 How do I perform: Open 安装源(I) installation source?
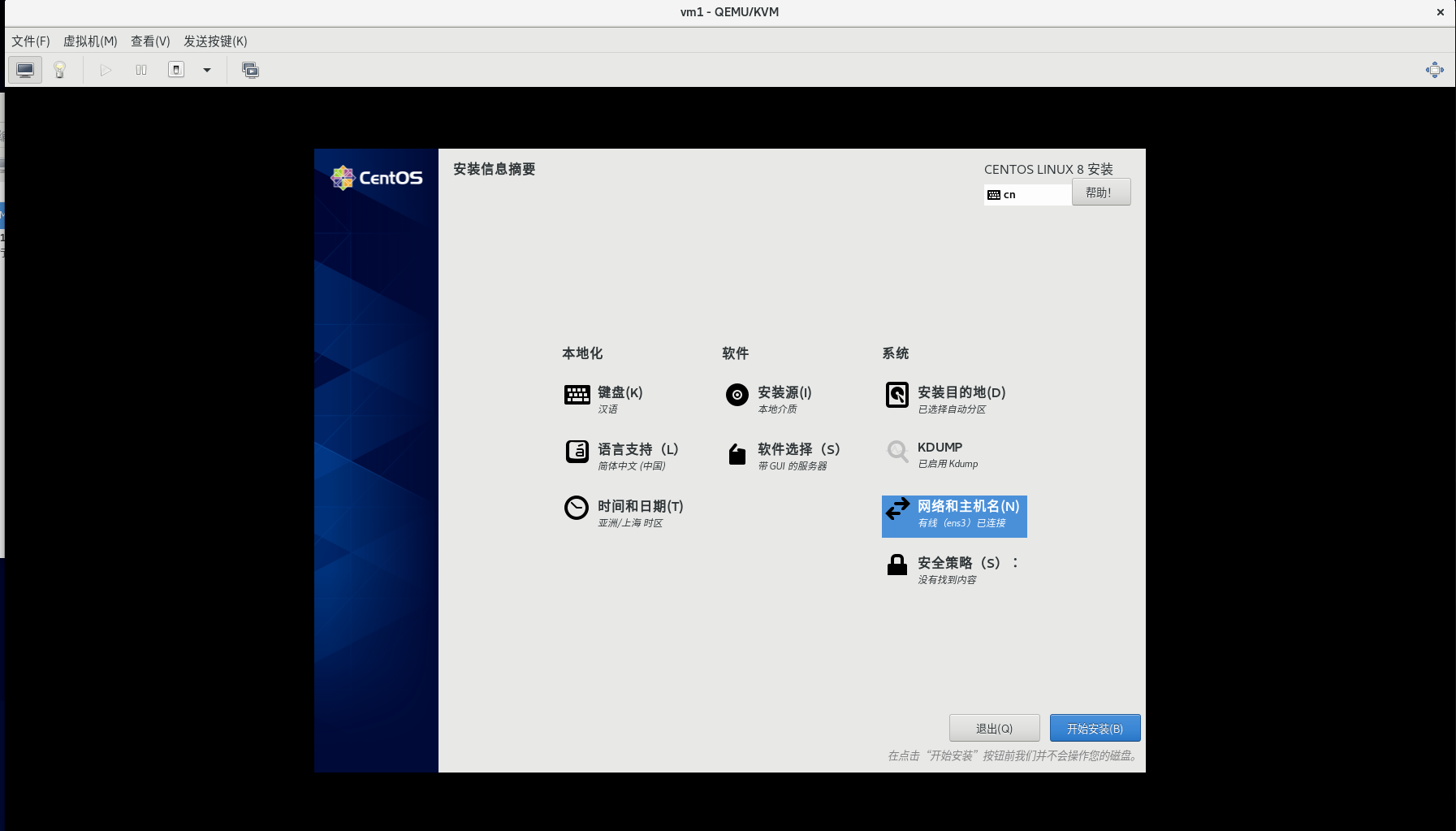pyautogui.click(x=784, y=392)
